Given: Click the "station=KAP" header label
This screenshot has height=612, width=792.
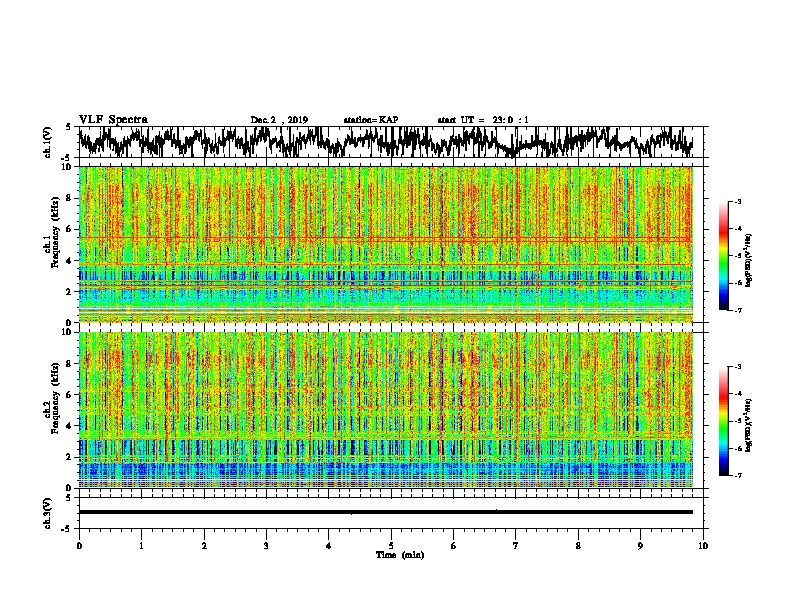Looking at the screenshot, I should [371, 120].
